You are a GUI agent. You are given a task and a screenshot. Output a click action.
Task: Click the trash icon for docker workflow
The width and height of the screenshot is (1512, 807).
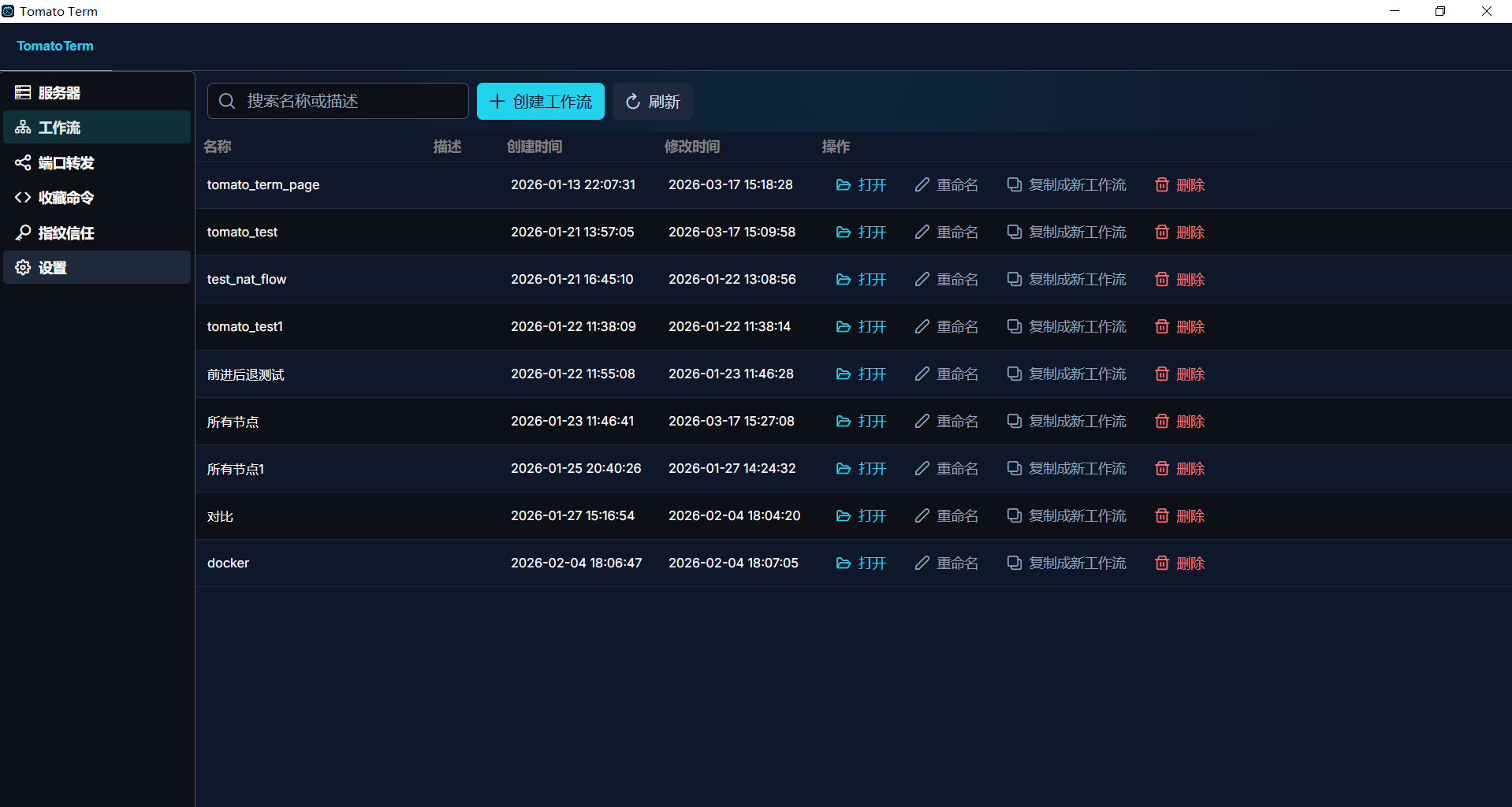1161,563
